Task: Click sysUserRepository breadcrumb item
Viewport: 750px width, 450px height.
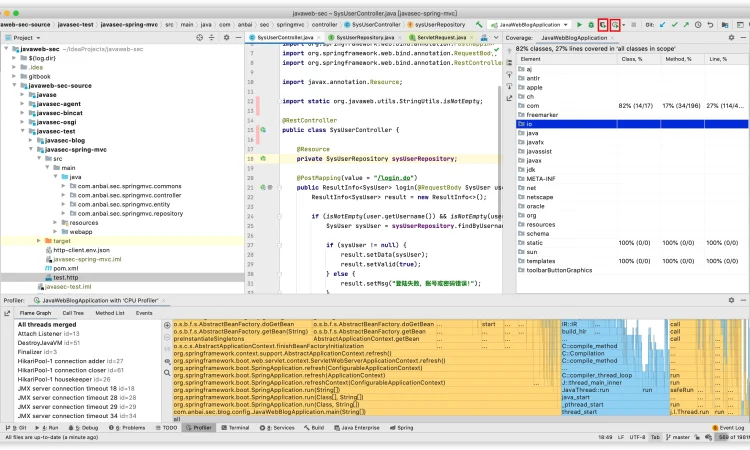Action: tap(440, 24)
